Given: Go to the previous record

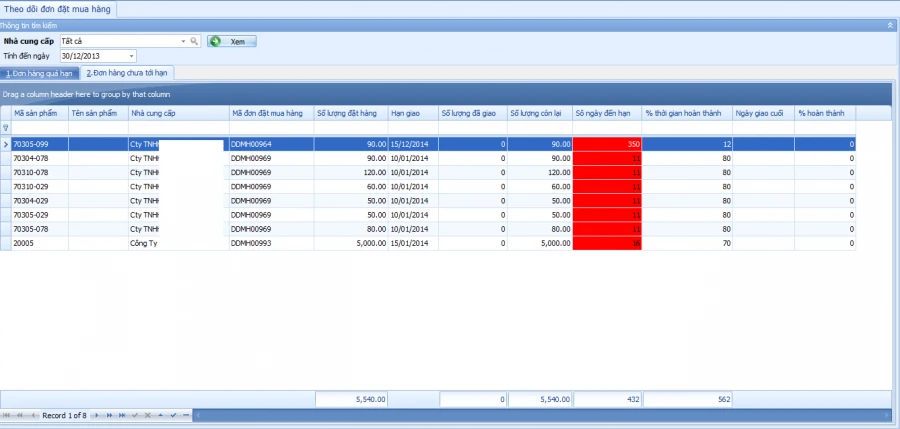Looking at the screenshot, I should (x=33, y=415).
